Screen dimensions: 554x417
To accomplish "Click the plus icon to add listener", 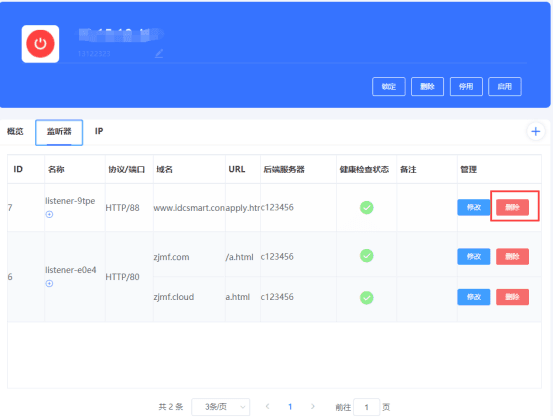I will [x=536, y=131].
